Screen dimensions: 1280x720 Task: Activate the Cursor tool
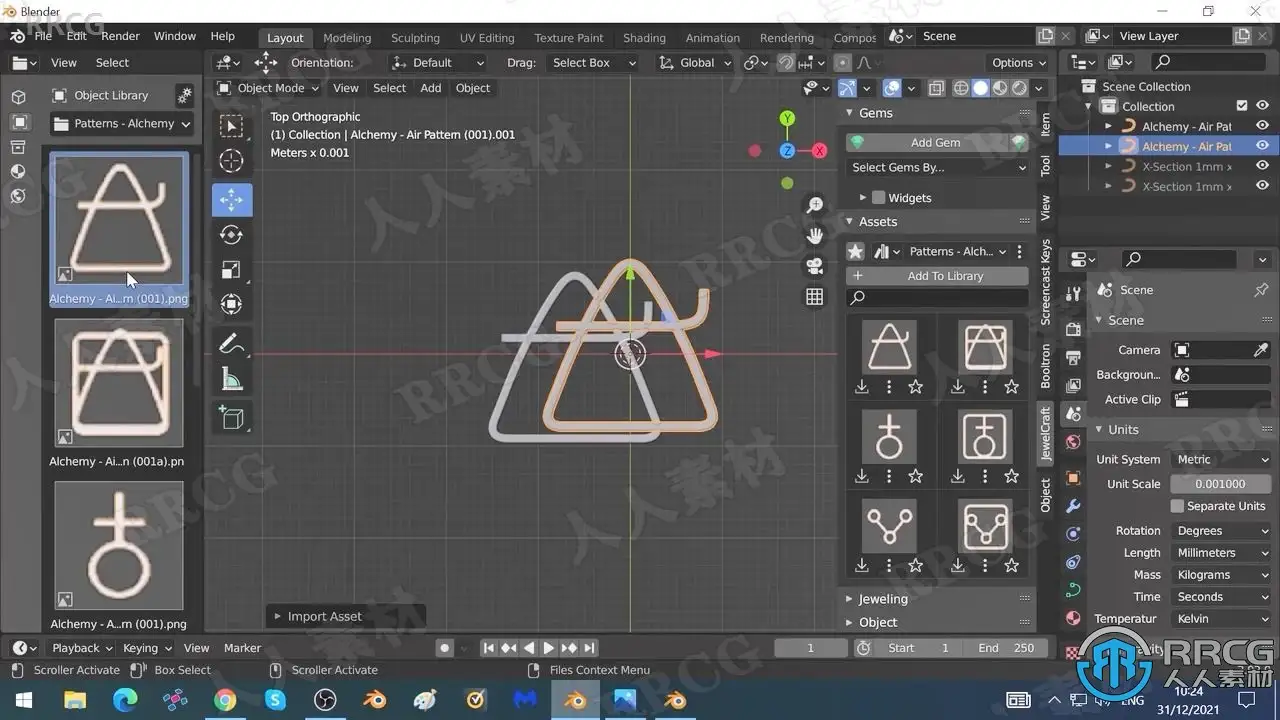[x=231, y=161]
